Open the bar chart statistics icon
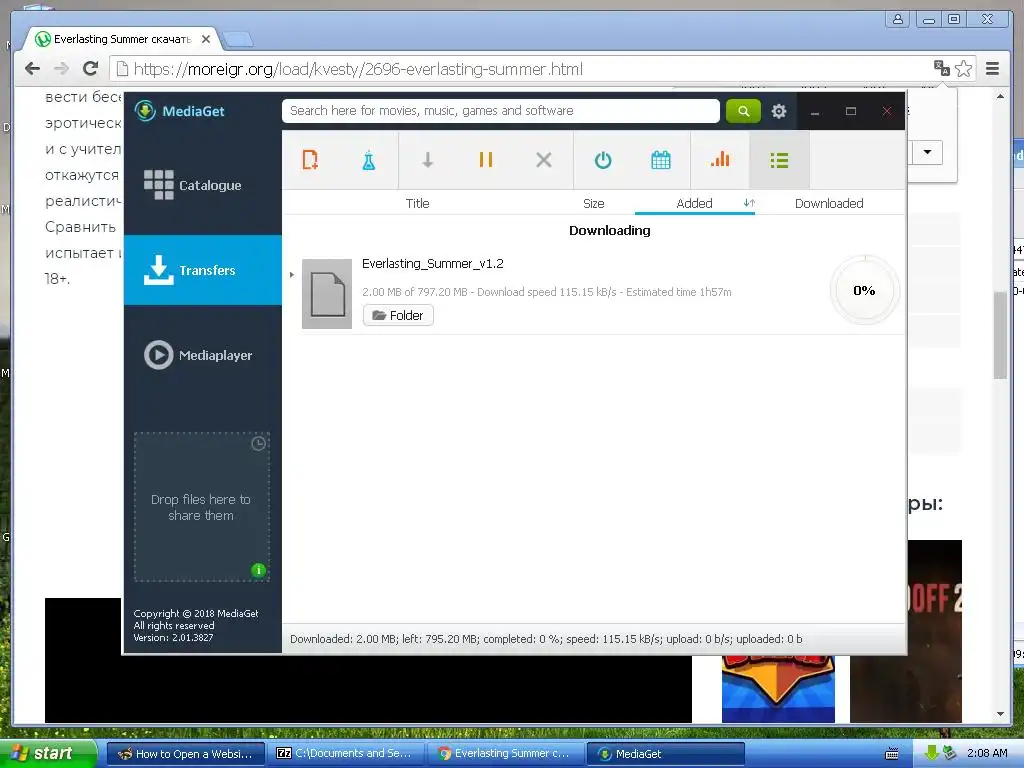This screenshot has width=1024, height=768. (720, 160)
